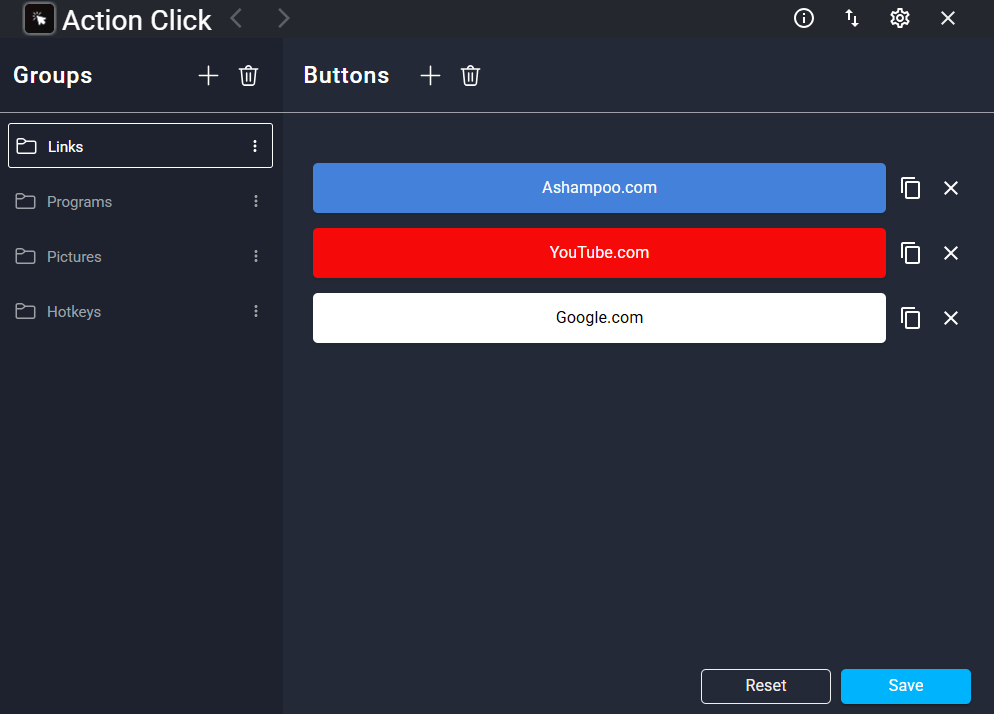
Task: Select the Programs group
Action: point(140,201)
